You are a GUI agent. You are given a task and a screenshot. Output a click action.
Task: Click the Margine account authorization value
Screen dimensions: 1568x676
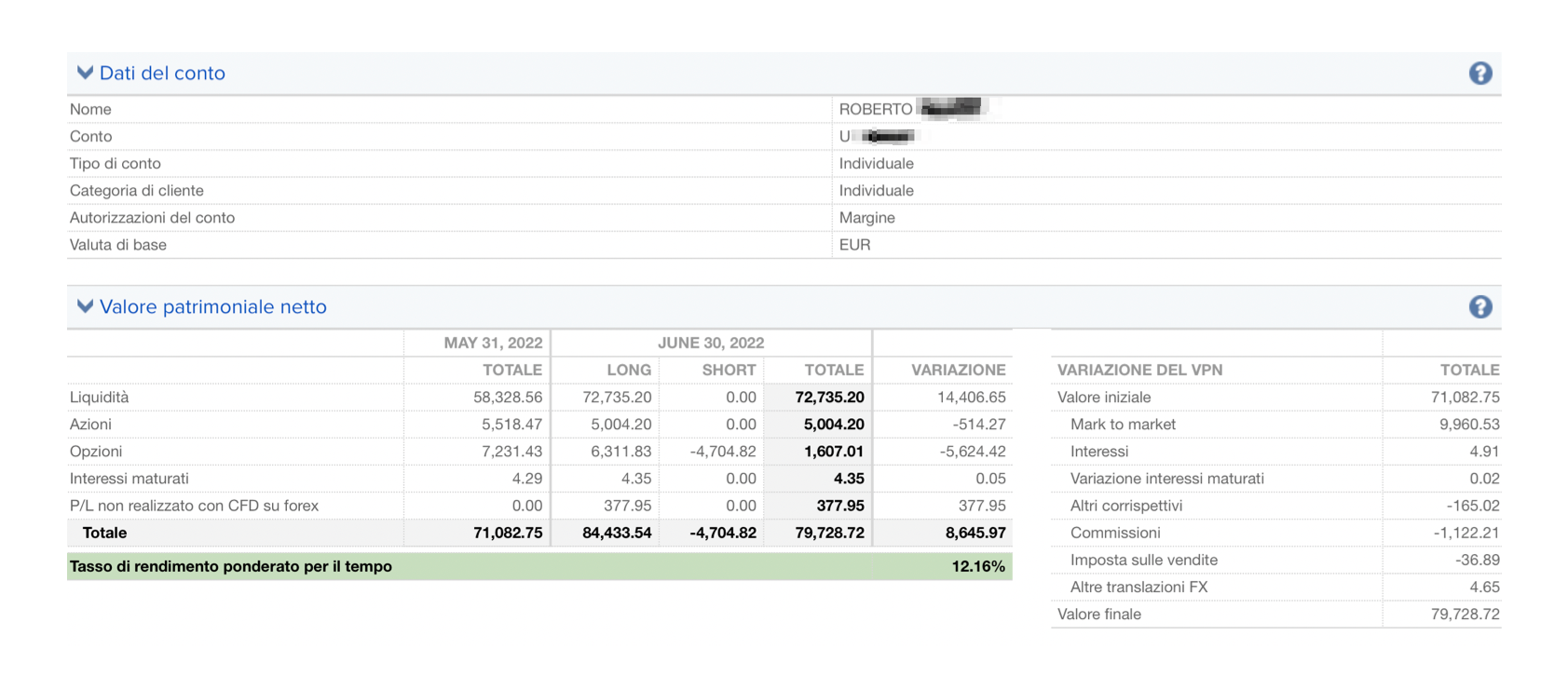click(x=866, y=218)
